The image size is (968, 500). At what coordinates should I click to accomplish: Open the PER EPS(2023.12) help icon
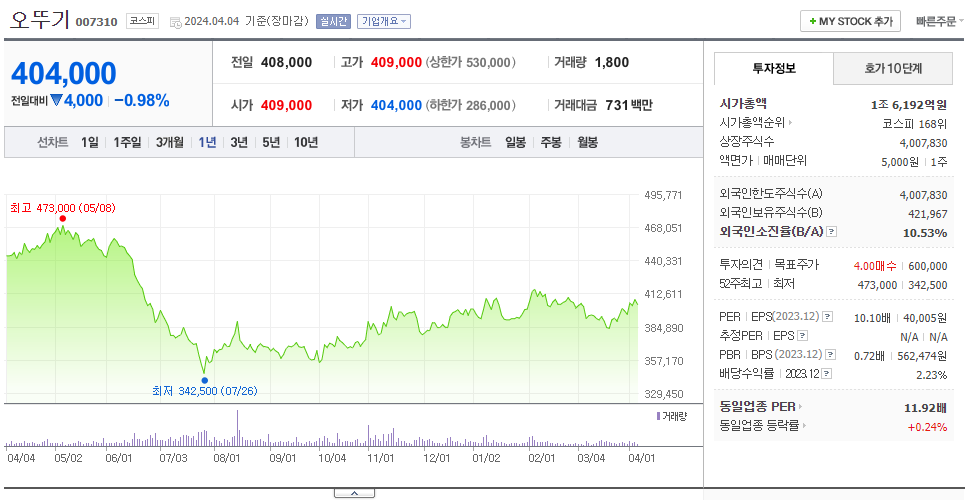pyautogui.click(x=827, y=317)
